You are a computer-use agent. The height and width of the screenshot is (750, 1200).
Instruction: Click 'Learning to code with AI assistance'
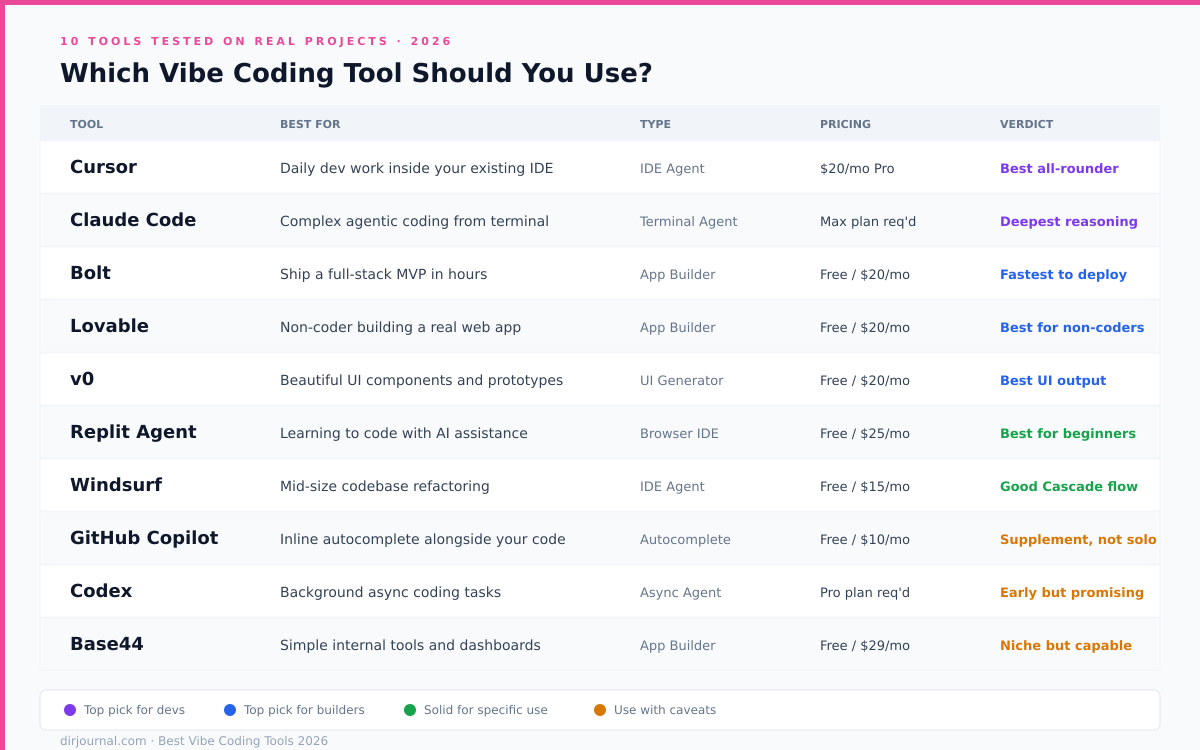tap(404, 433)
